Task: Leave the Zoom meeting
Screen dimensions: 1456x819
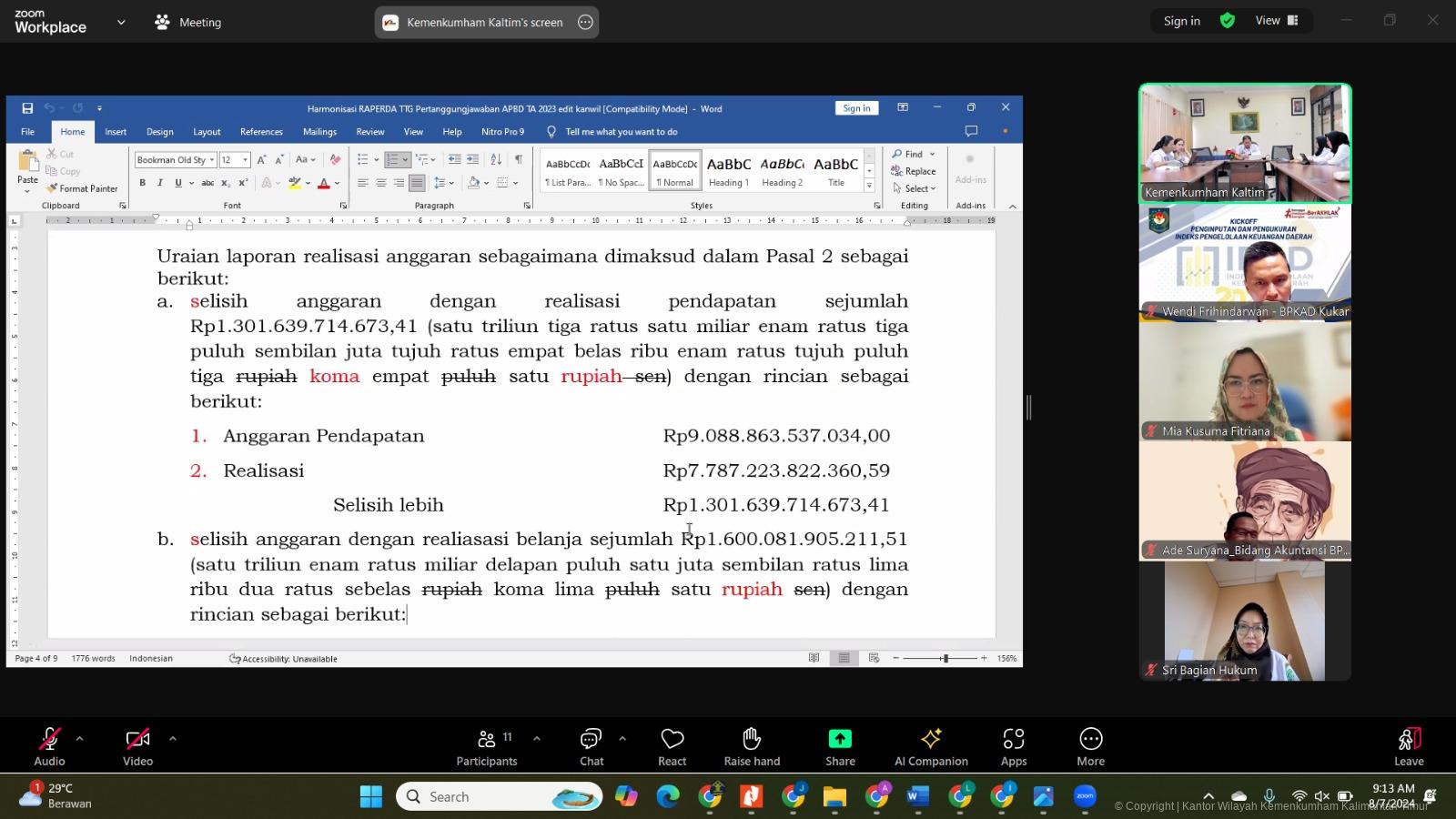Action: pos(1409,747)
